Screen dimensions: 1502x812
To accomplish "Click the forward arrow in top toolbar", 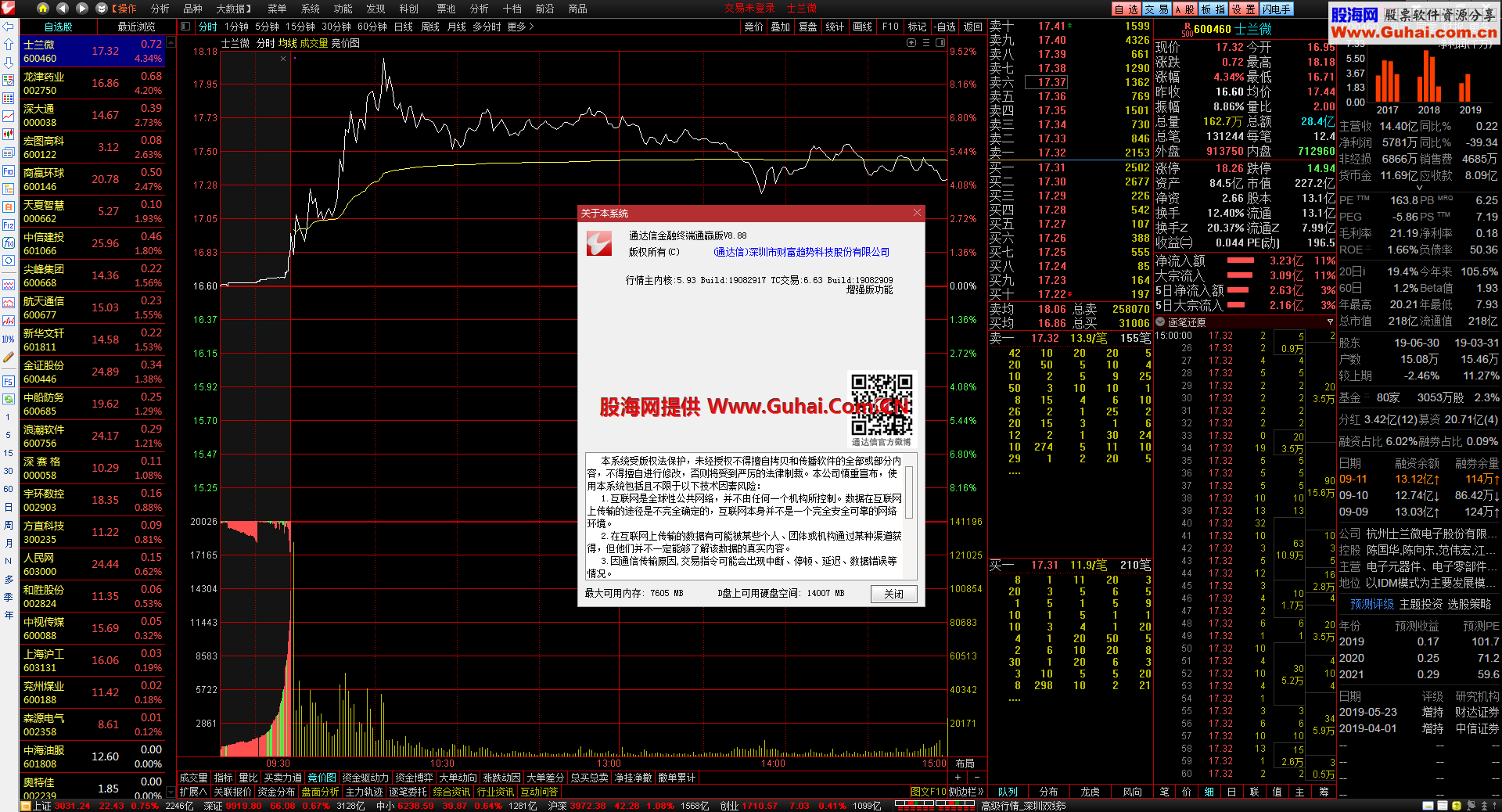I will click(82, 9).
